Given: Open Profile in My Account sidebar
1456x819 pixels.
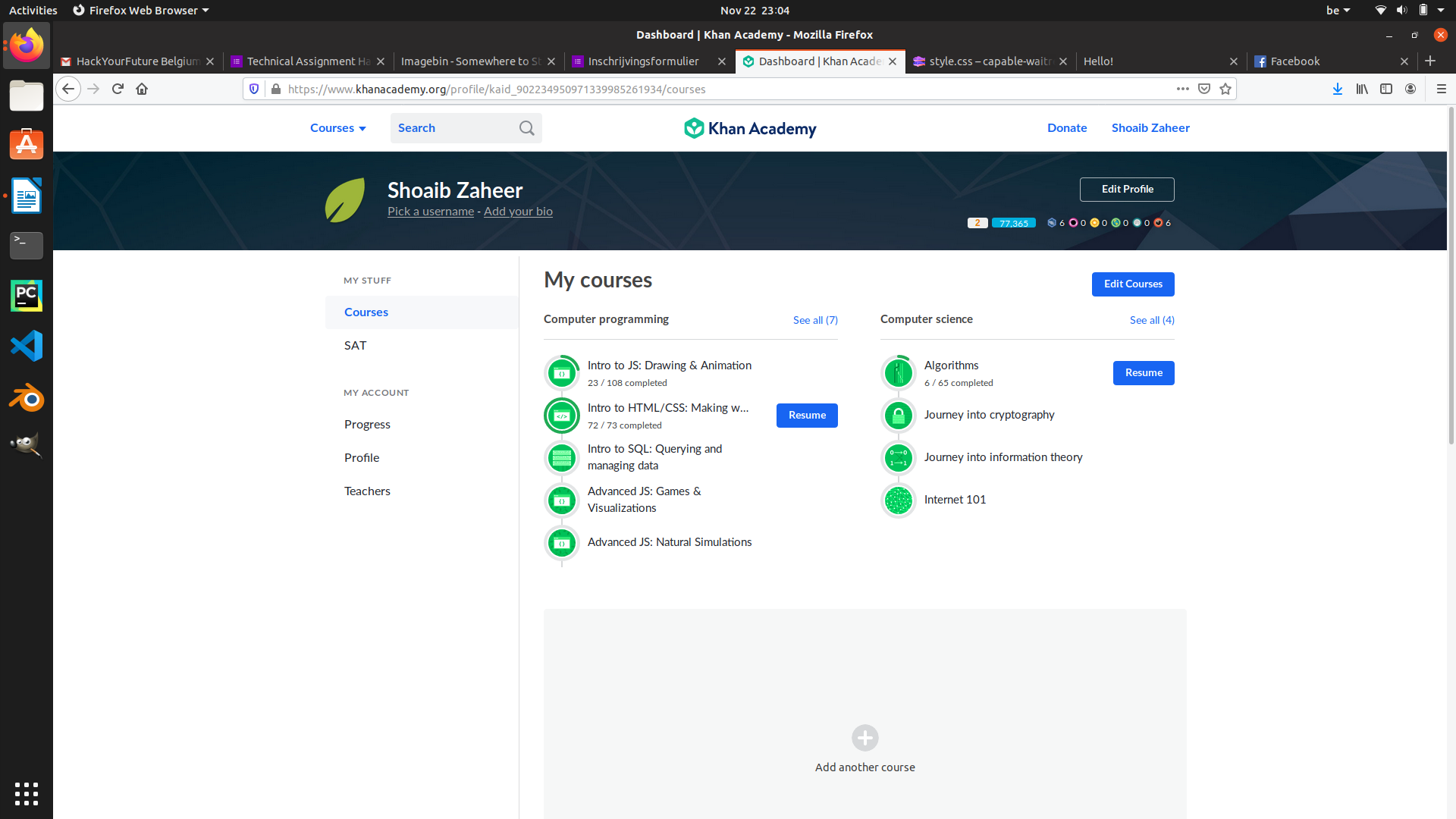Looking at the screenshot, I should click(x=422, y=458).
